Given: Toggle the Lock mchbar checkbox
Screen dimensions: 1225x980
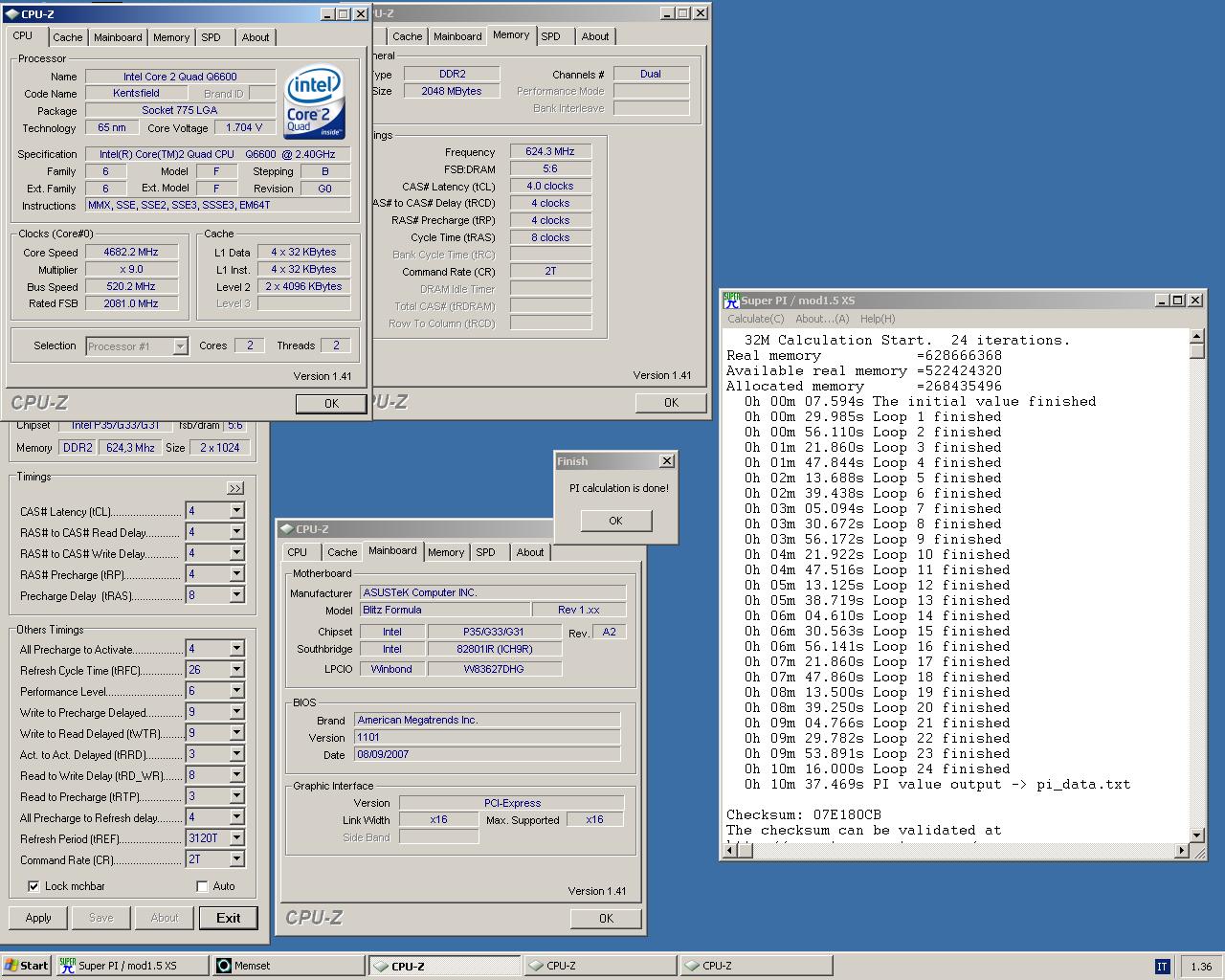Looking at the screenshot, I should [x=34, y=886].
